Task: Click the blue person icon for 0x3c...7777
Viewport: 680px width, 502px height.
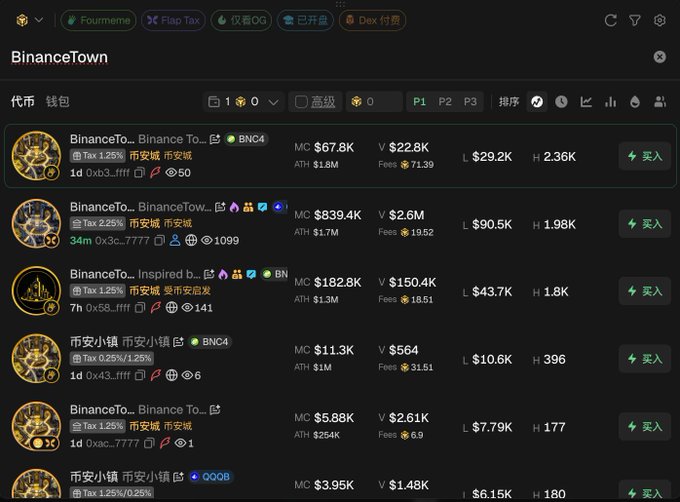Action: [x=175, y=240]
